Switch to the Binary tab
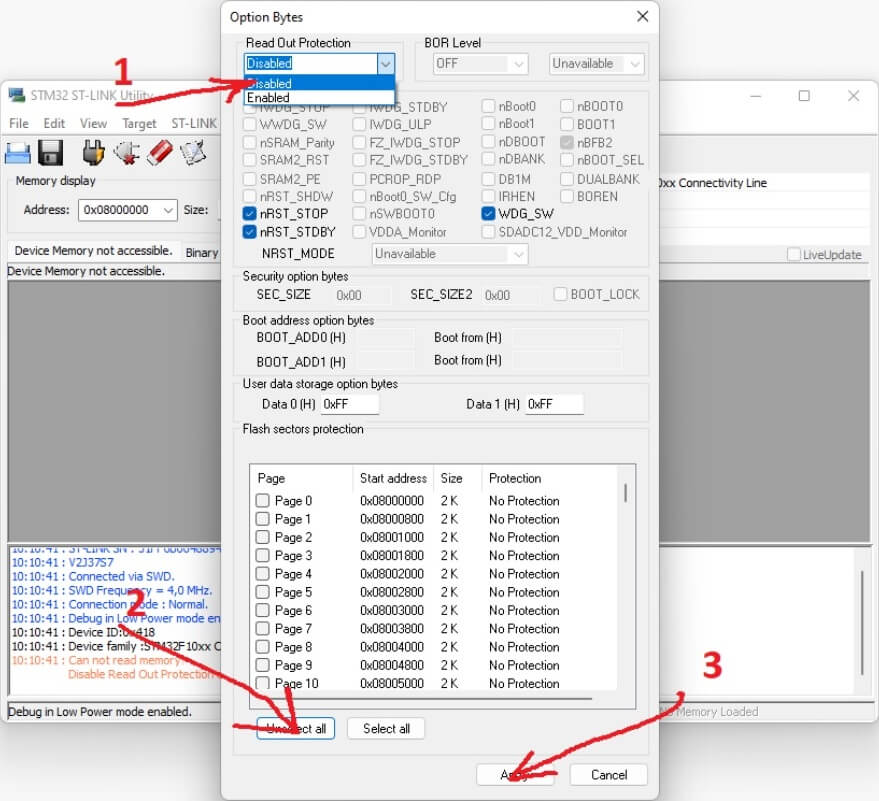 pyautogui.click(x=202, y=253)
